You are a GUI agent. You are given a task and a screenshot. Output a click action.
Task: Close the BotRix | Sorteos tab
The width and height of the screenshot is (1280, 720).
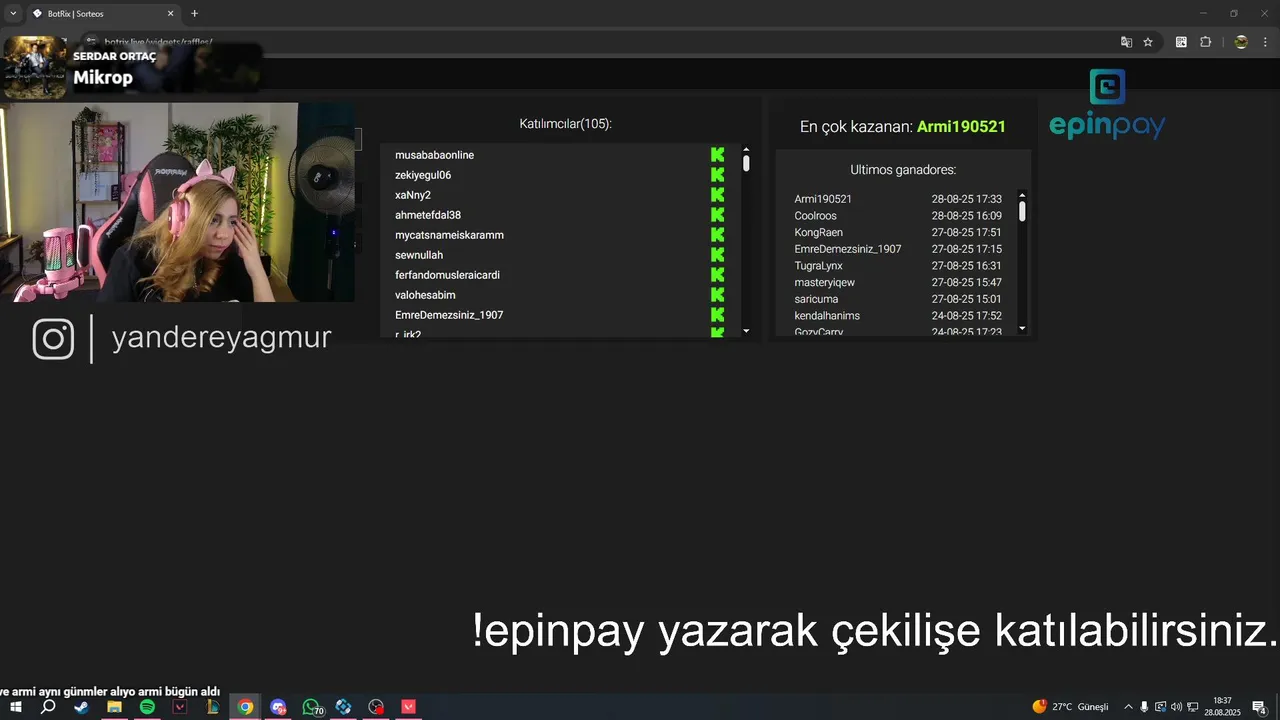(170, 14)
